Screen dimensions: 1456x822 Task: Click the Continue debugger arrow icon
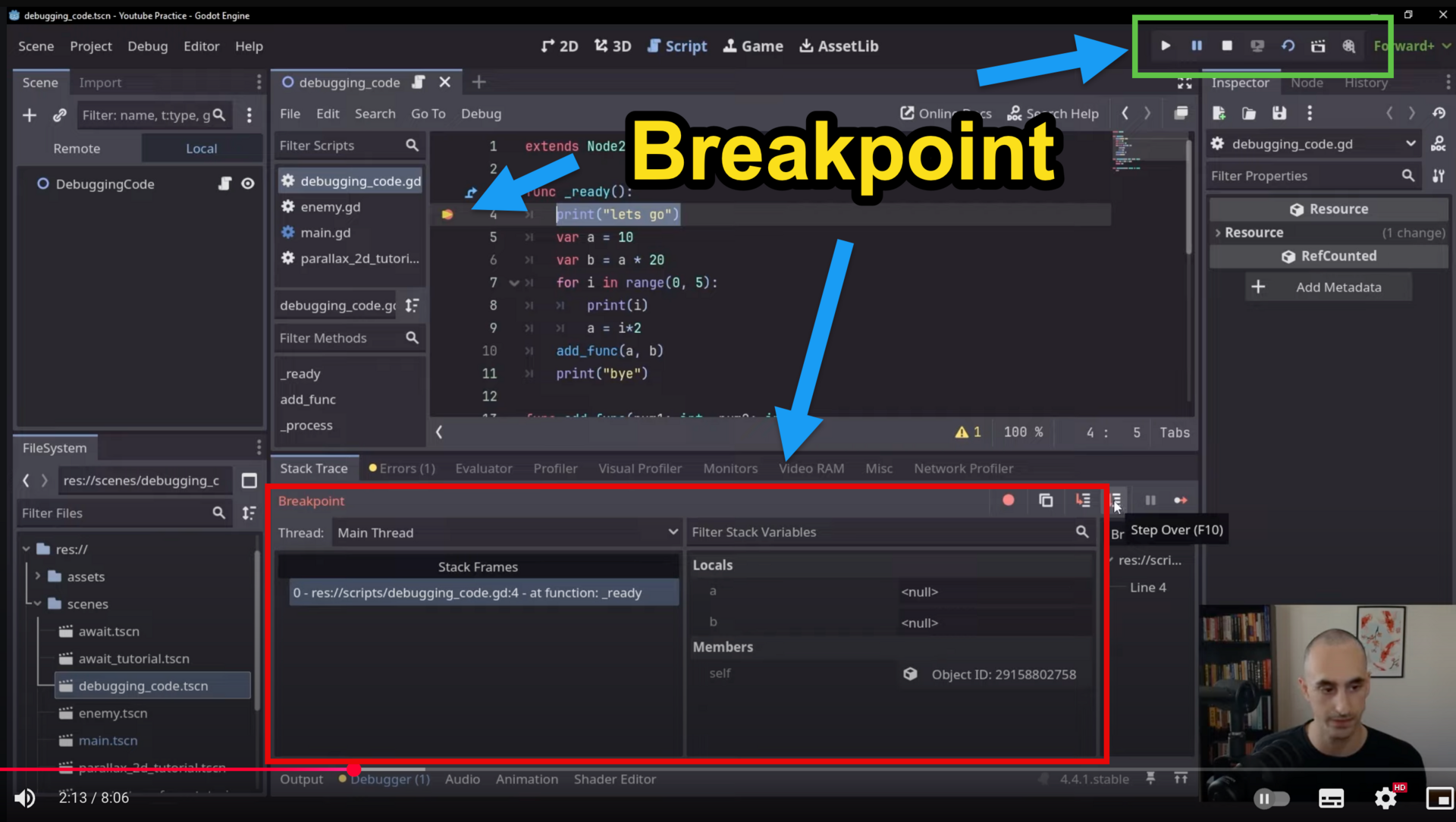click(x=1181, y=500)
